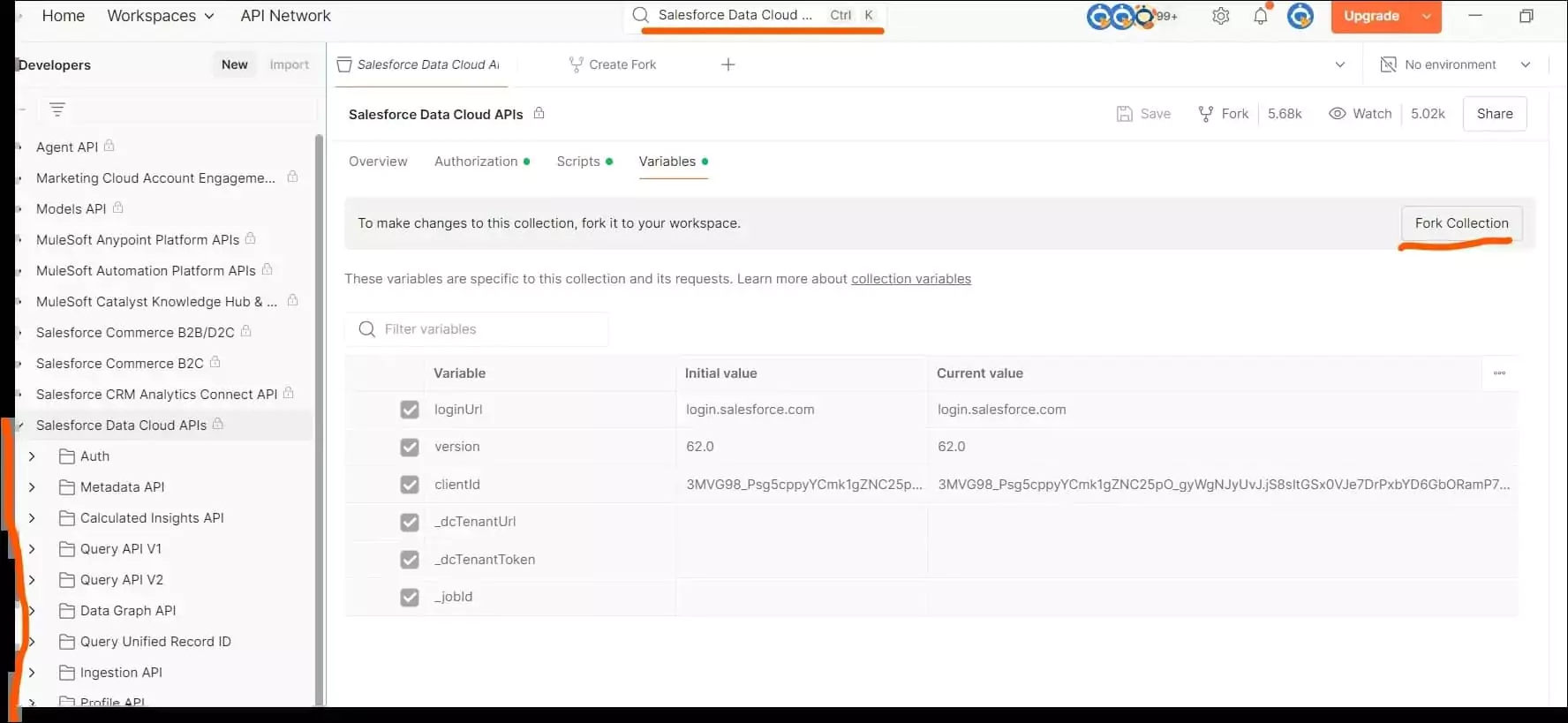
Task: Click the Data Graph API folder icon
Action: pos(66,611)
